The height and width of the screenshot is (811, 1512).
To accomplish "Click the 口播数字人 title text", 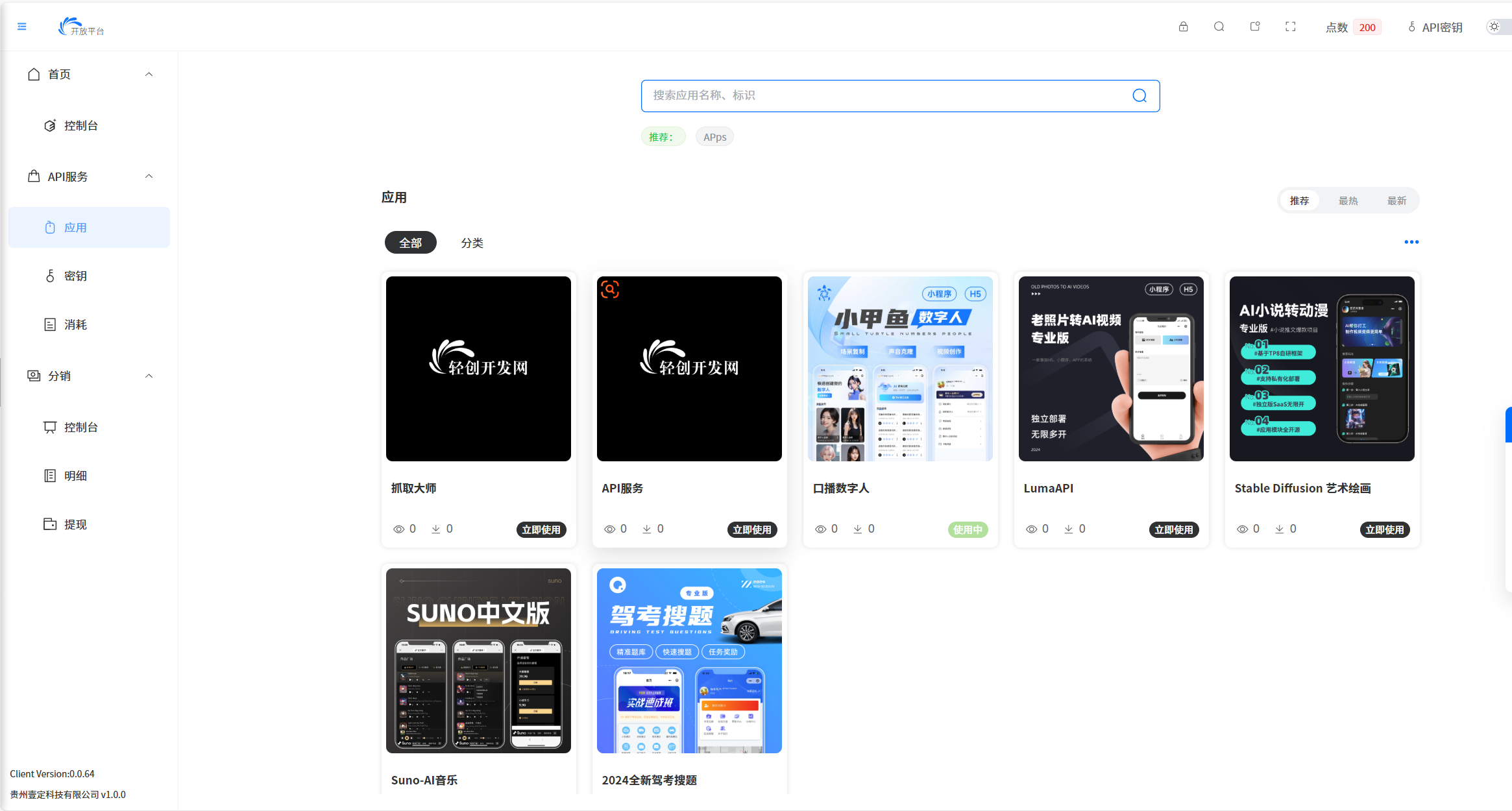I will 841,488.
